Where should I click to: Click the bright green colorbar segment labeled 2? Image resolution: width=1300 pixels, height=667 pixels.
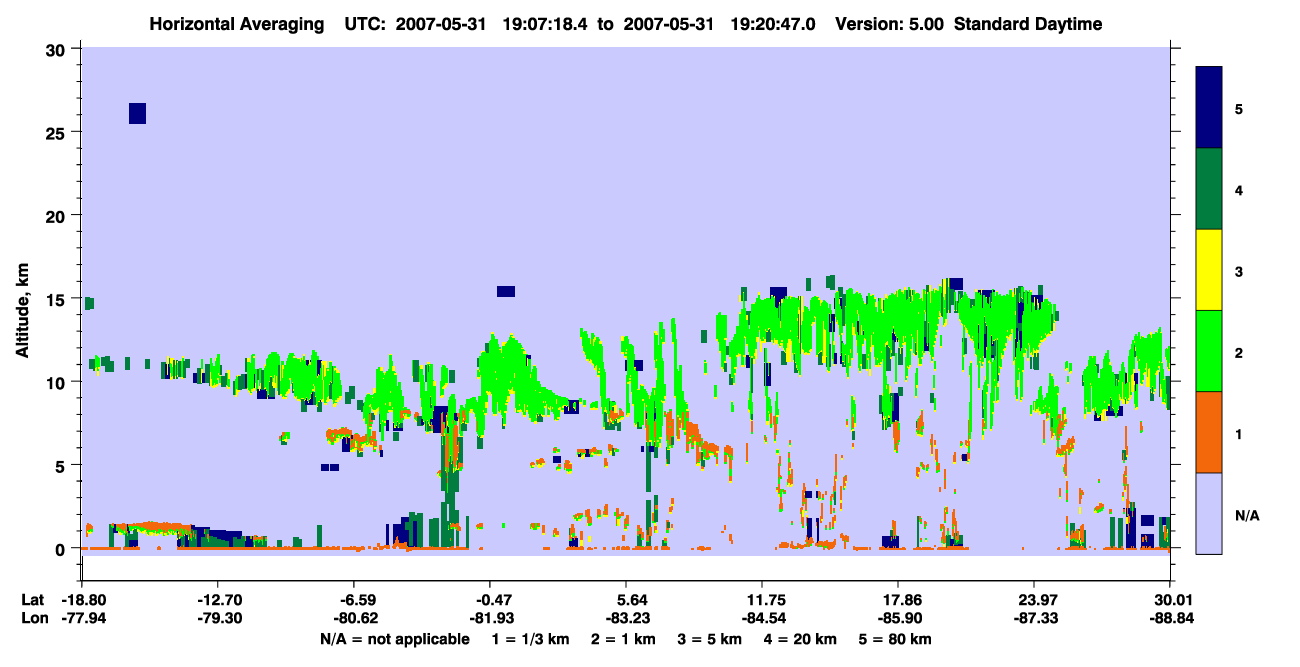point(1209,351)
